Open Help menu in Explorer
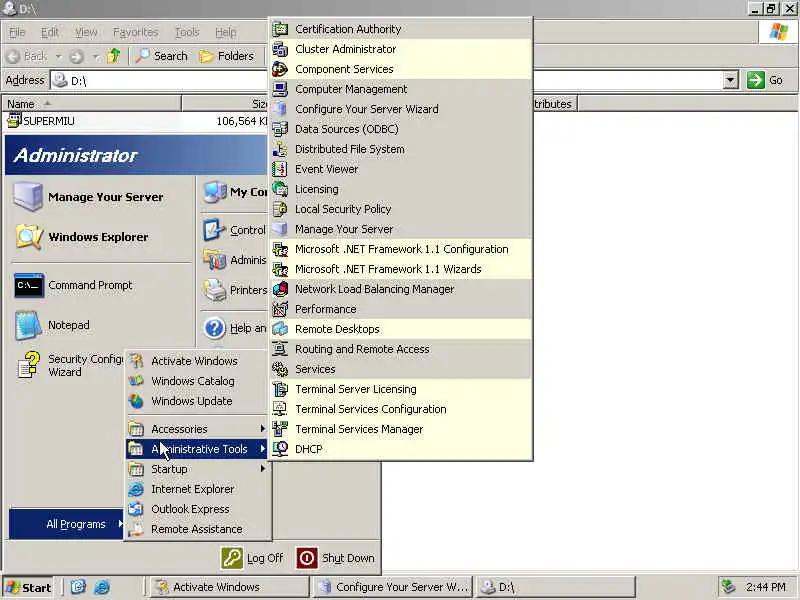The height and width of the screenshot is (600, 800). click(x=225, y=32)
